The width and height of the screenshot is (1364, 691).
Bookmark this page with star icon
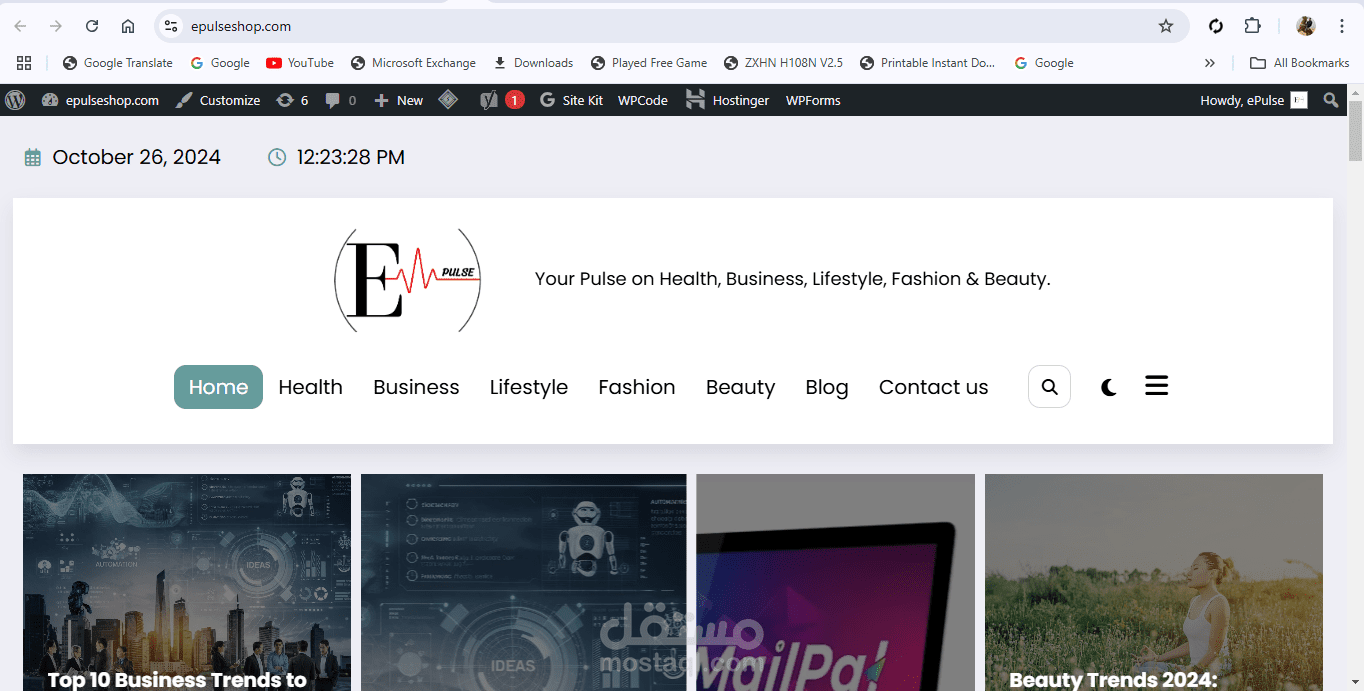pyautogui.click(x=1166, y=26)
